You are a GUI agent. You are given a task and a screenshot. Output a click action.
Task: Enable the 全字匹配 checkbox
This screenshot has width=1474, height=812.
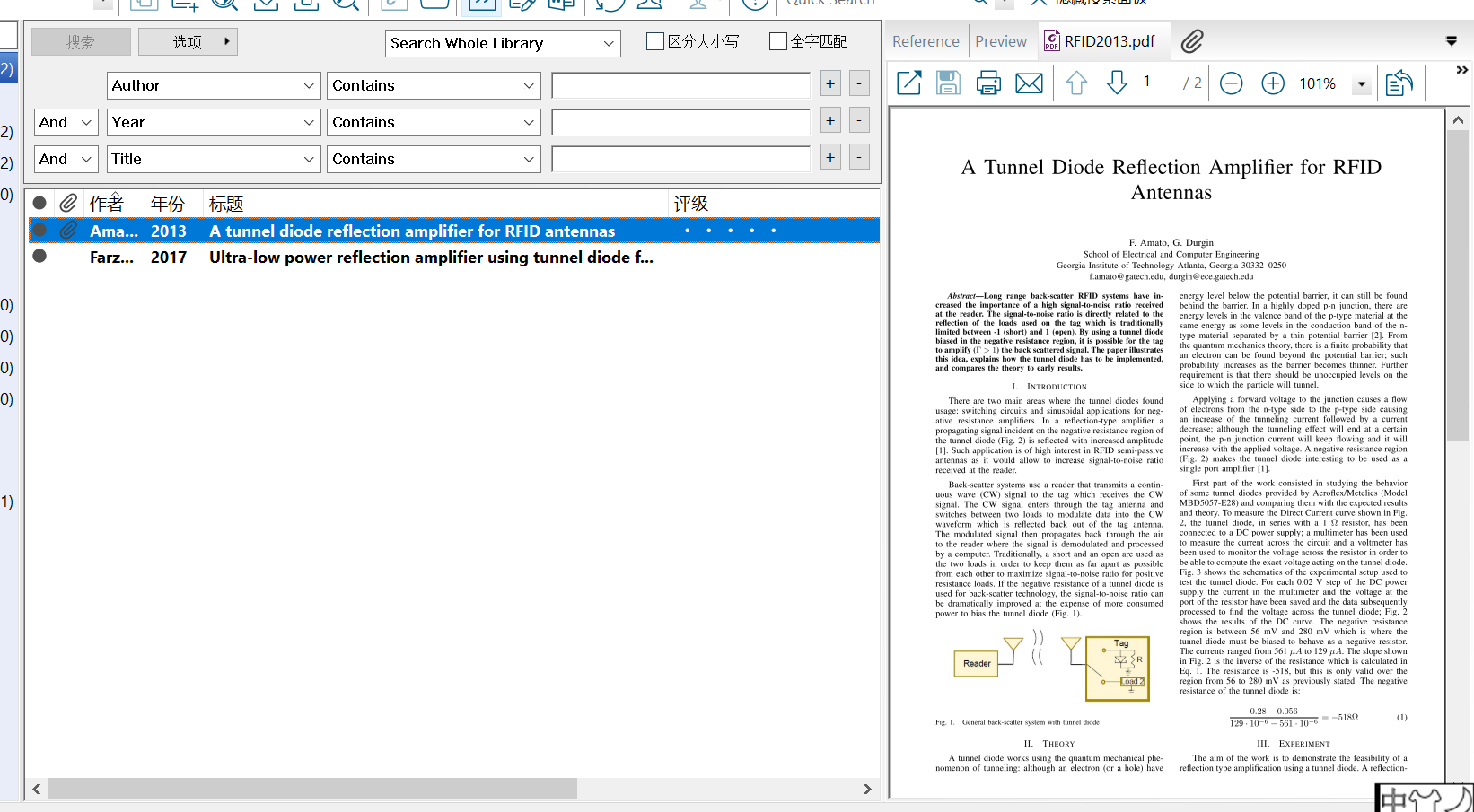[x=778, y=41]
